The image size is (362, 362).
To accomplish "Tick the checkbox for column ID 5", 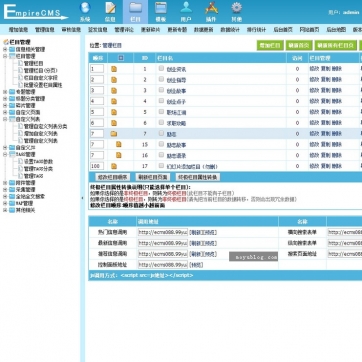I will coord(161,112).
